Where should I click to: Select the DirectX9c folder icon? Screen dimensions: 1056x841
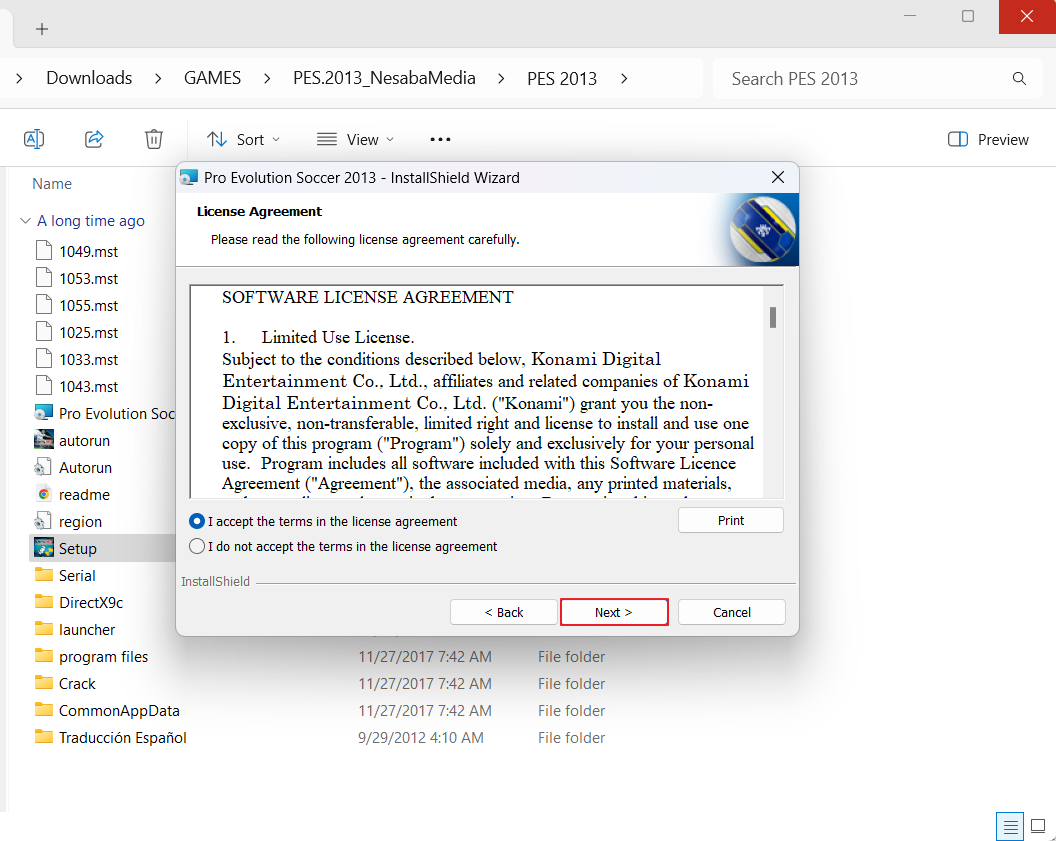pos(44,602)
